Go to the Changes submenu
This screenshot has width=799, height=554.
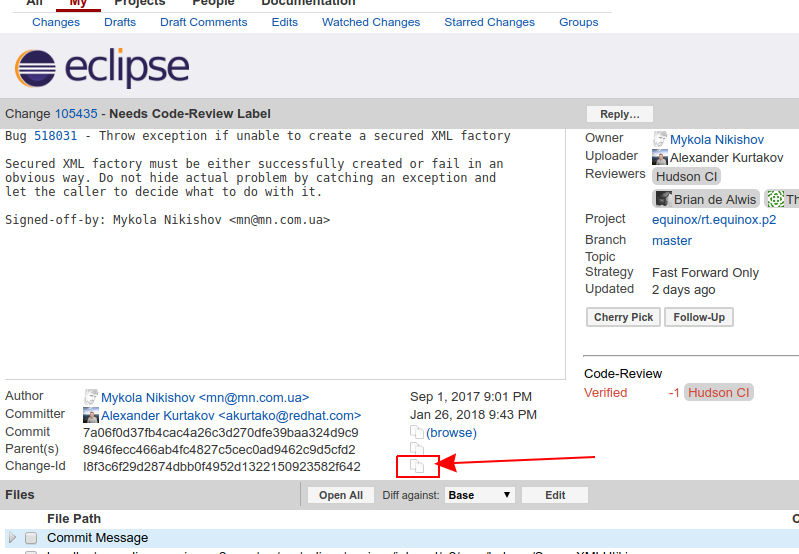click(x=56, y=22)
